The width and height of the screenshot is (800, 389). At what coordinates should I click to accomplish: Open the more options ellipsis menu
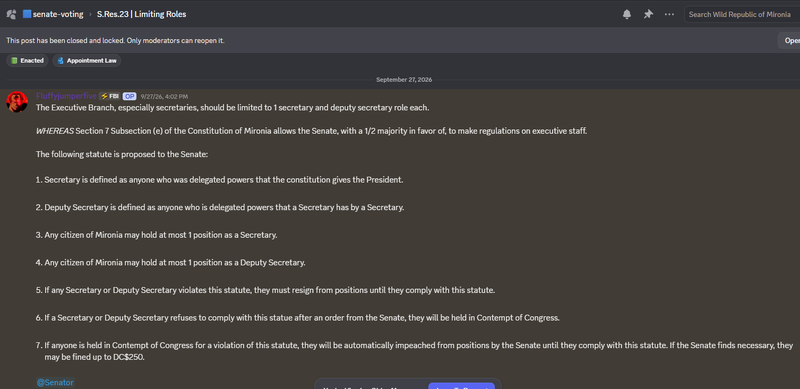pyautogui.click(x=669, y=14)
